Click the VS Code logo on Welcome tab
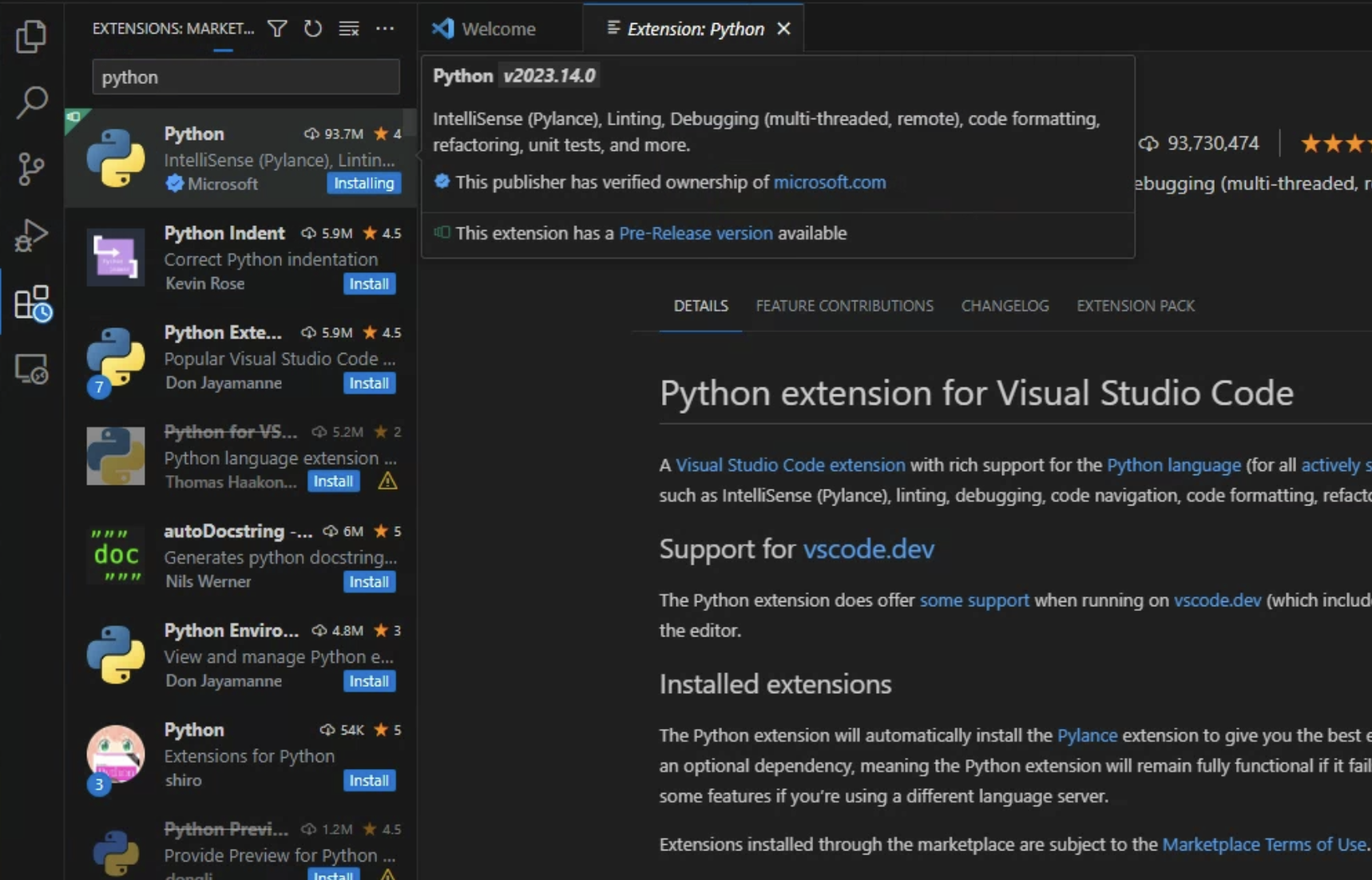This screenshot has height=880, width=1372. coord(443,29)
